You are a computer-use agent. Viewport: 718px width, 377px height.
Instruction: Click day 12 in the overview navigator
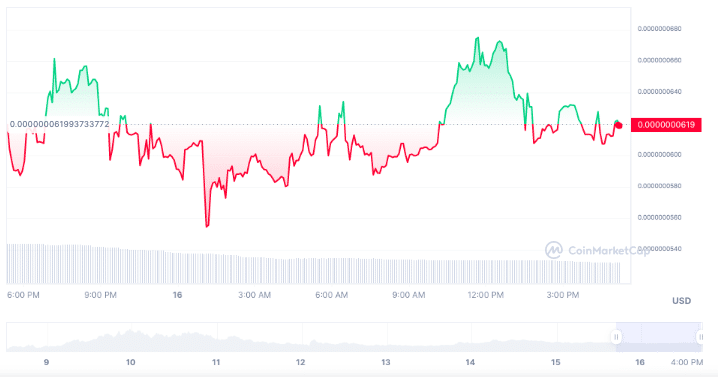point(300,362)
